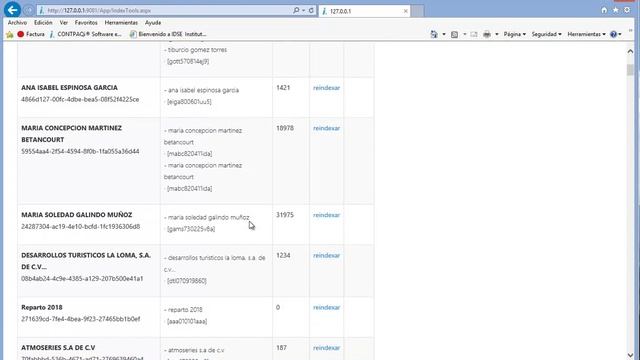
Task: Open the Ver menu
Action: 64,23
